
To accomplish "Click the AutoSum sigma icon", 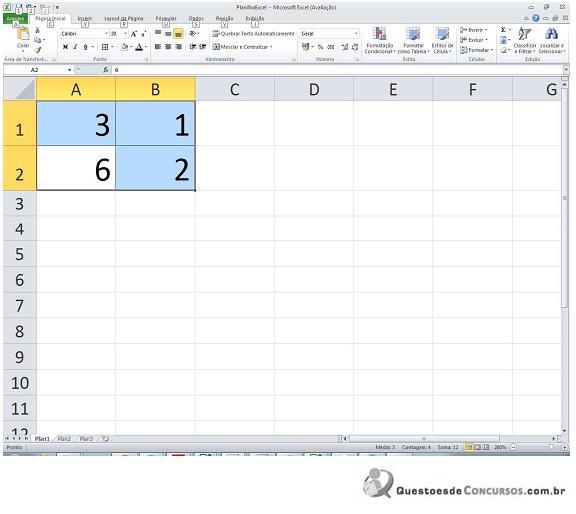I will pyautogui.click(x=504, y=30).
